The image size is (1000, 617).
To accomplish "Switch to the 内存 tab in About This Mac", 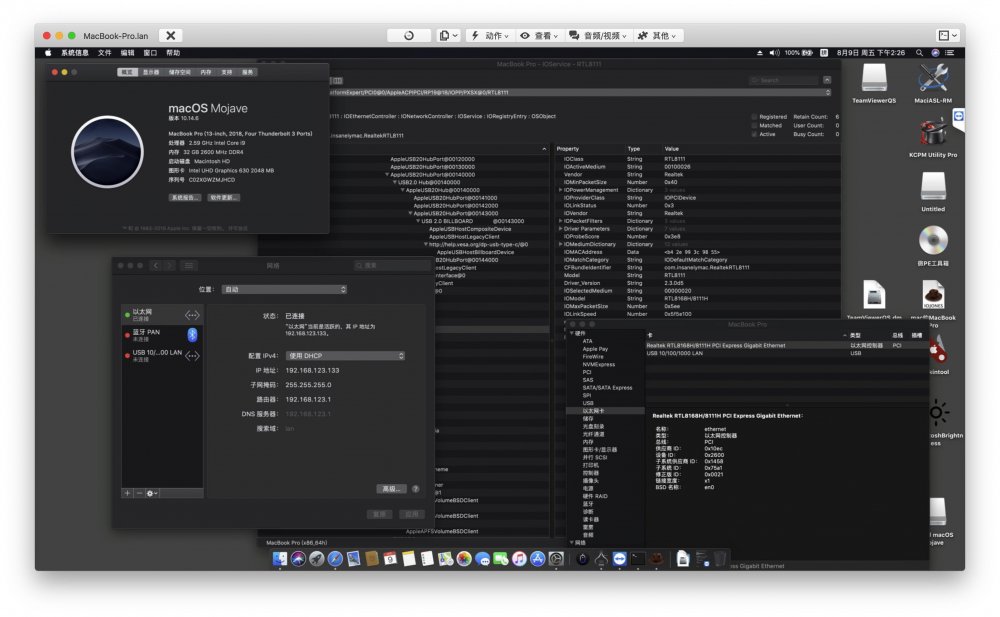I will (x=206, y=72).
